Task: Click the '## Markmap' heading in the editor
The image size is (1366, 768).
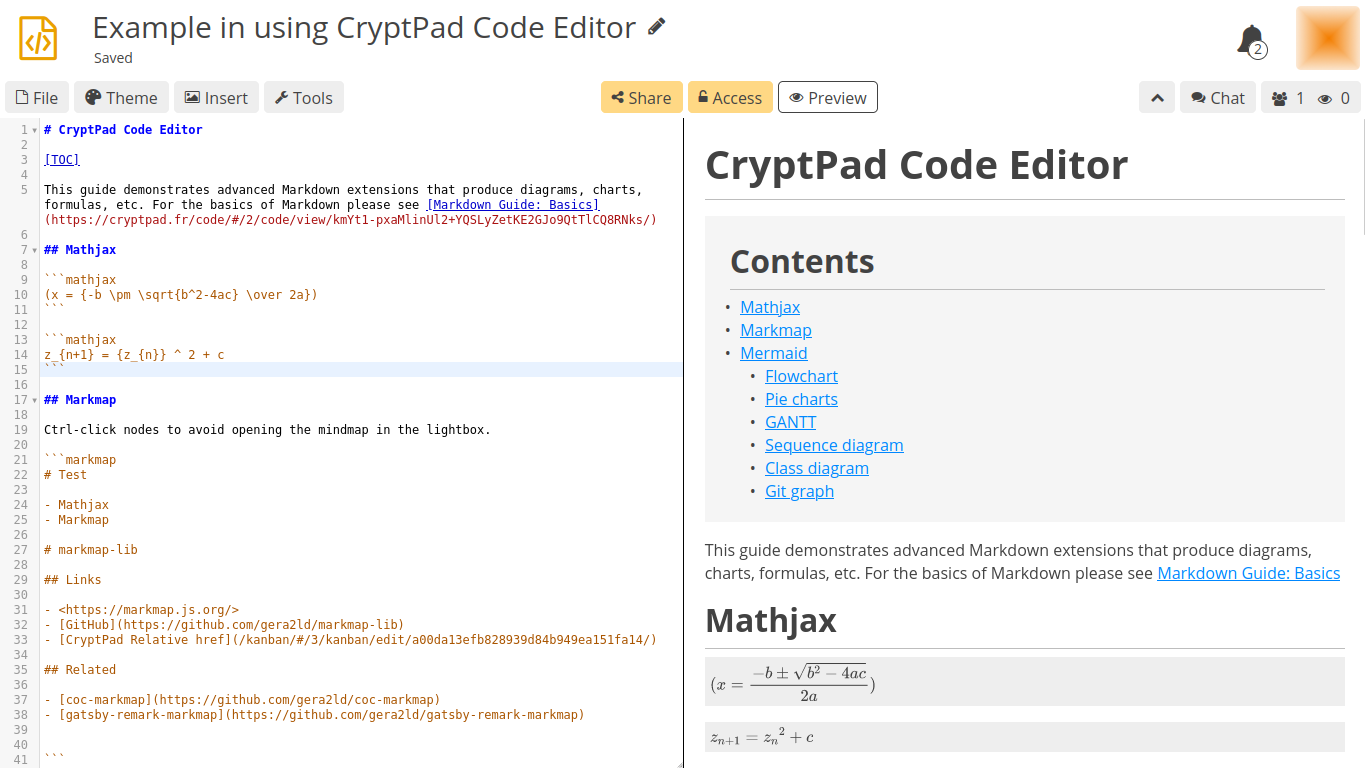Action: tap(80, 400)
